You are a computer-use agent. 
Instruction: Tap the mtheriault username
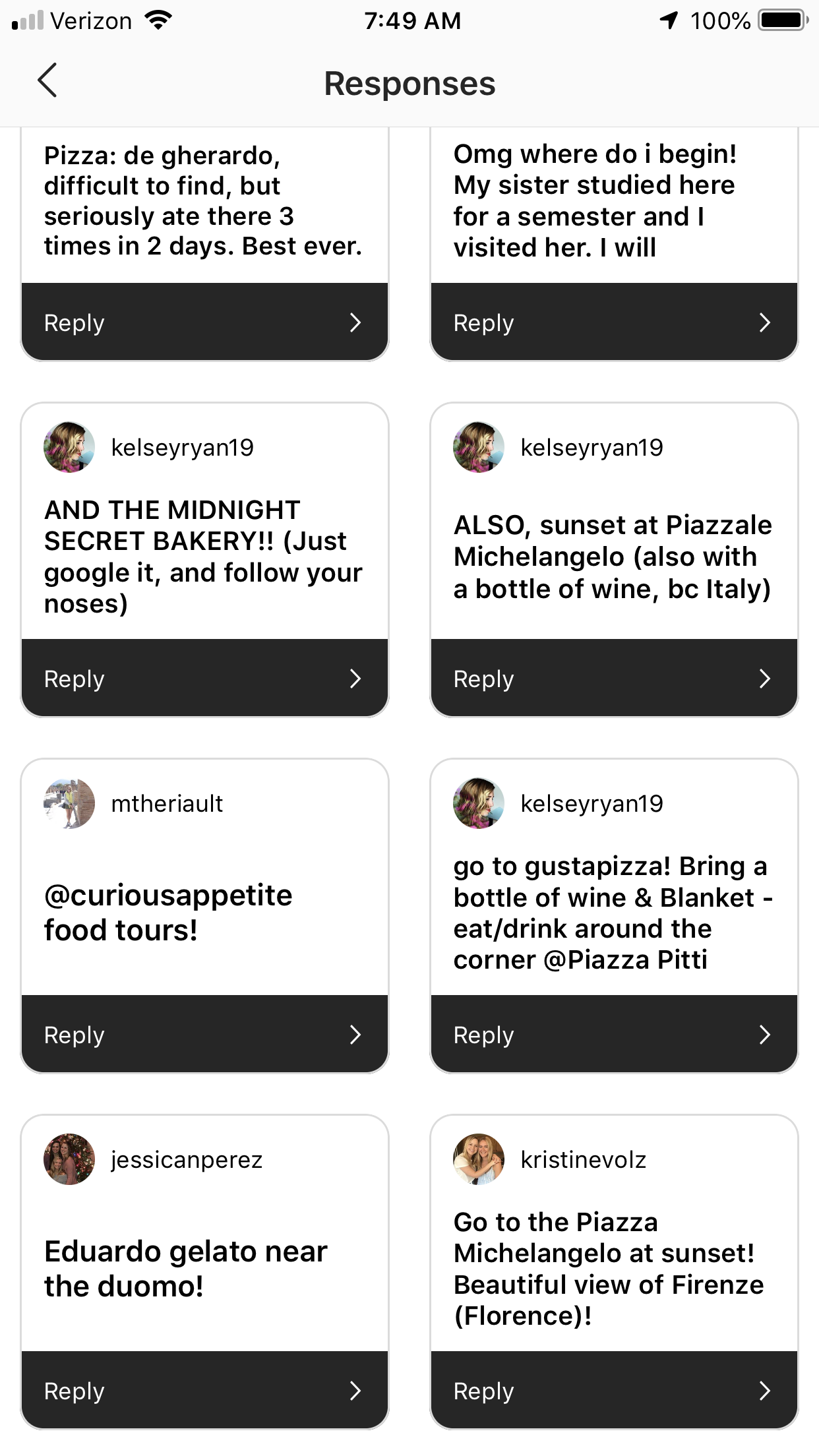[x=167, y=804]
